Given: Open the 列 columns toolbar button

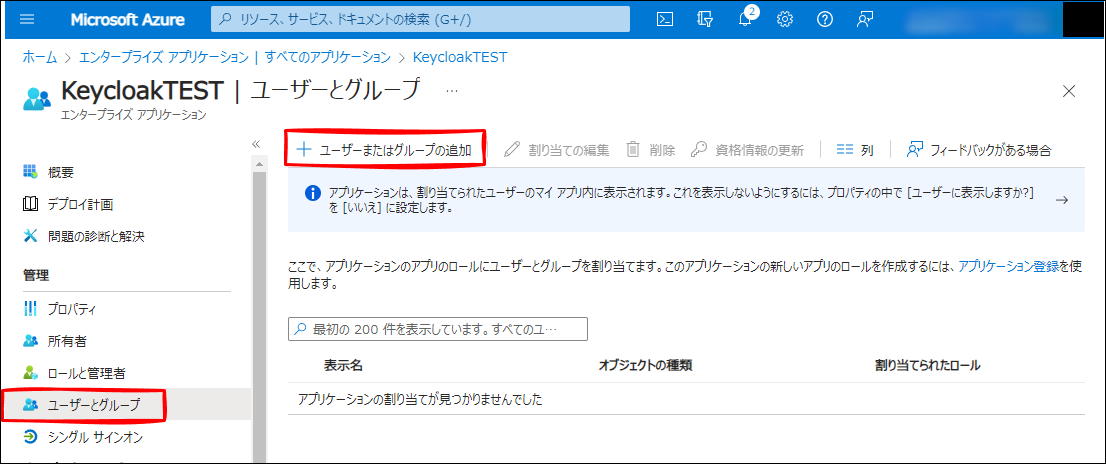Looking at the screenshot, I should point(855,150).
